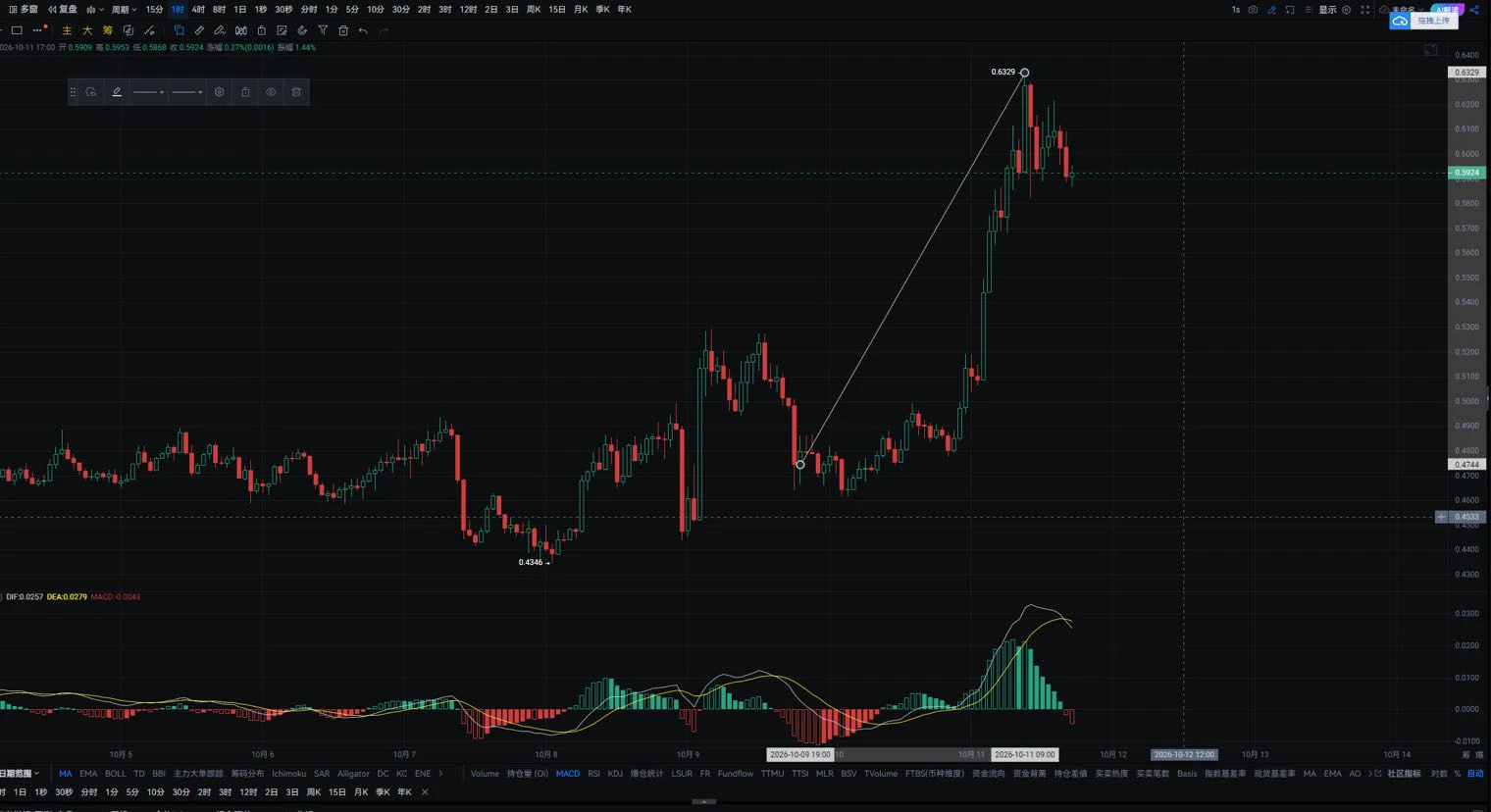Toggle visibility of the selected drawing

click(271, 92)
